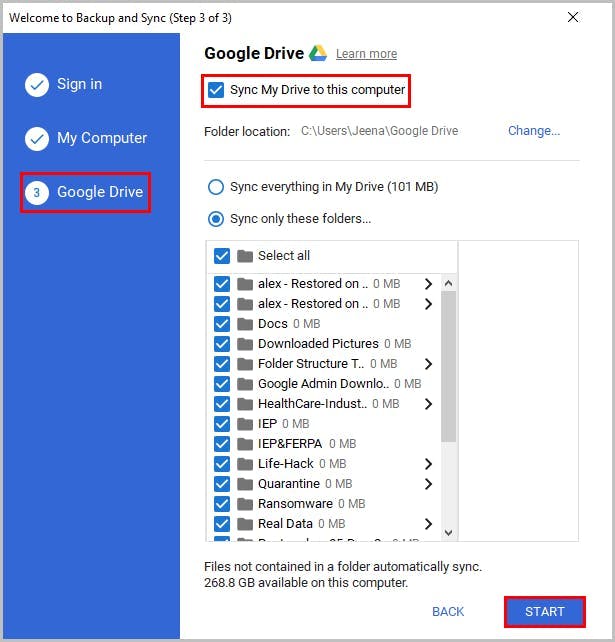Expand the Folder Structure T.. folder chevron

pos(428,364)
